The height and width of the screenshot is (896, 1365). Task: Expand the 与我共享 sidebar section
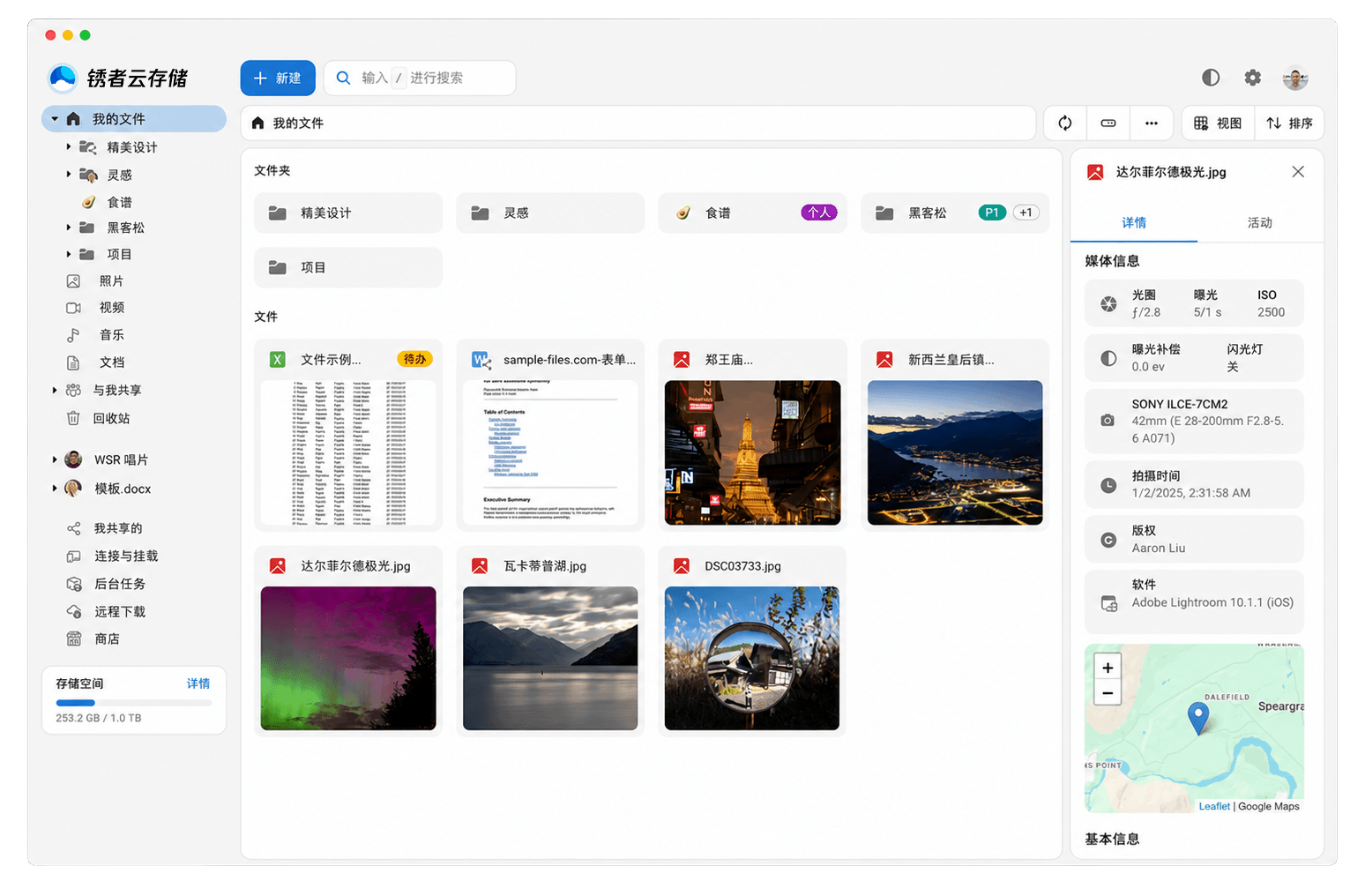point(55,390)
